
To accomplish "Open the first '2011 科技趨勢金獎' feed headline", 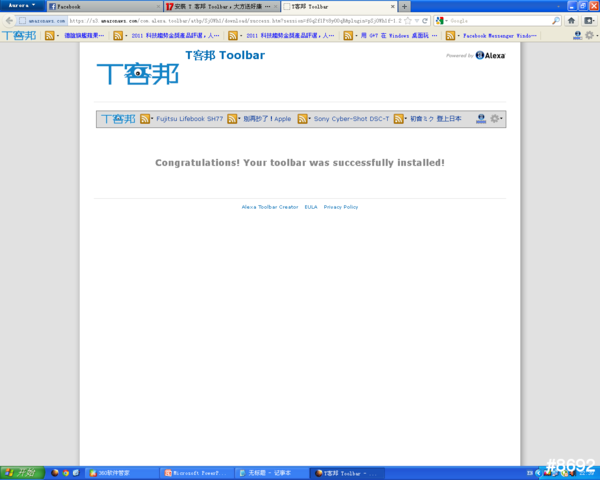I will [175, 36].
